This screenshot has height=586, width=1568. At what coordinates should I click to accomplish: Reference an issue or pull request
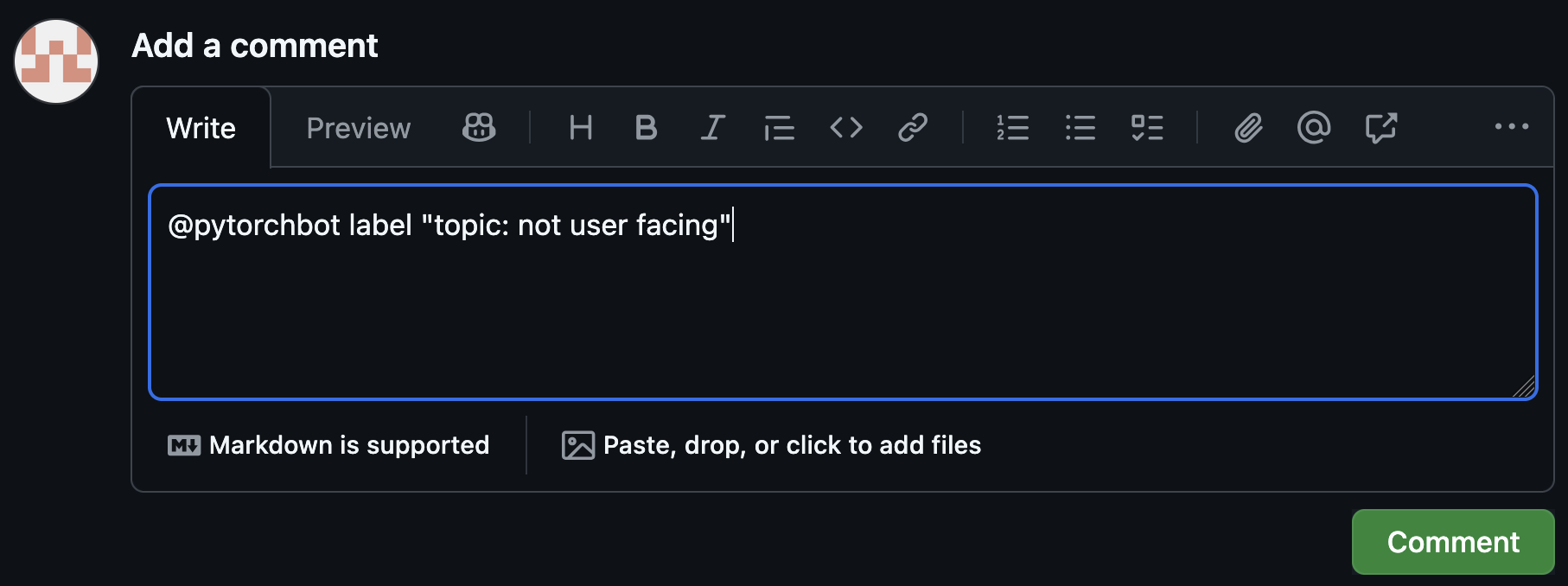(x=1380, y=128)
